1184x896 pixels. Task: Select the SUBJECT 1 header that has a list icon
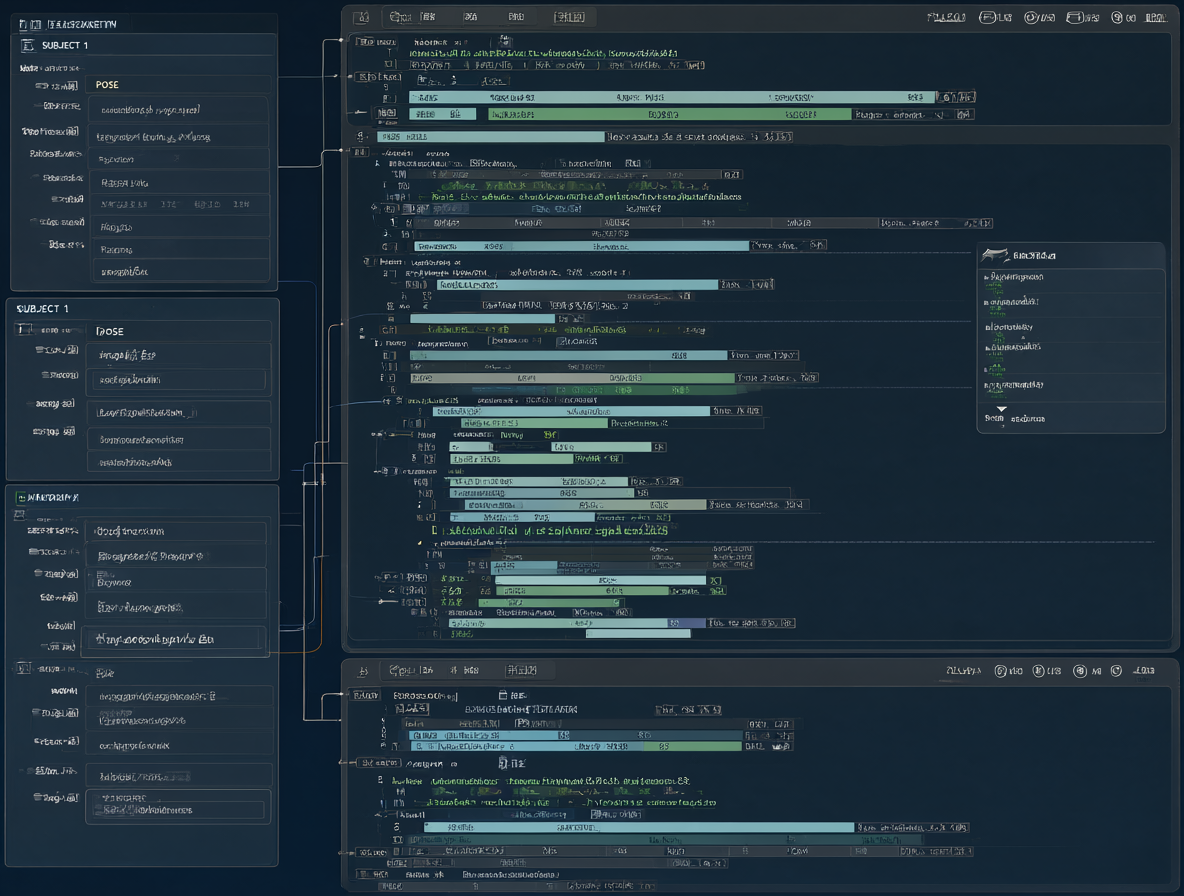click(64, 45)
